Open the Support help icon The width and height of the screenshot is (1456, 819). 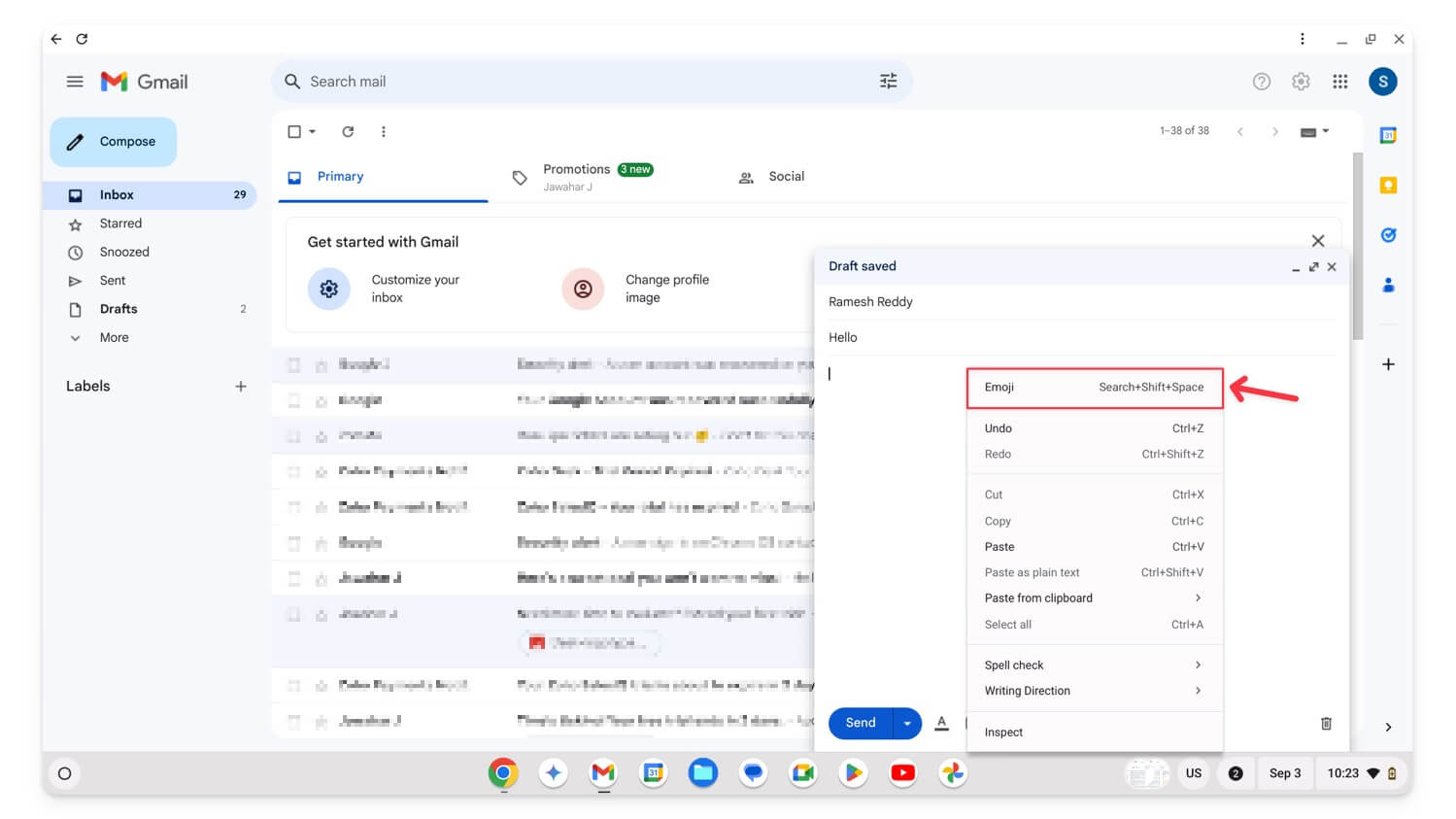click(1261, 82)
